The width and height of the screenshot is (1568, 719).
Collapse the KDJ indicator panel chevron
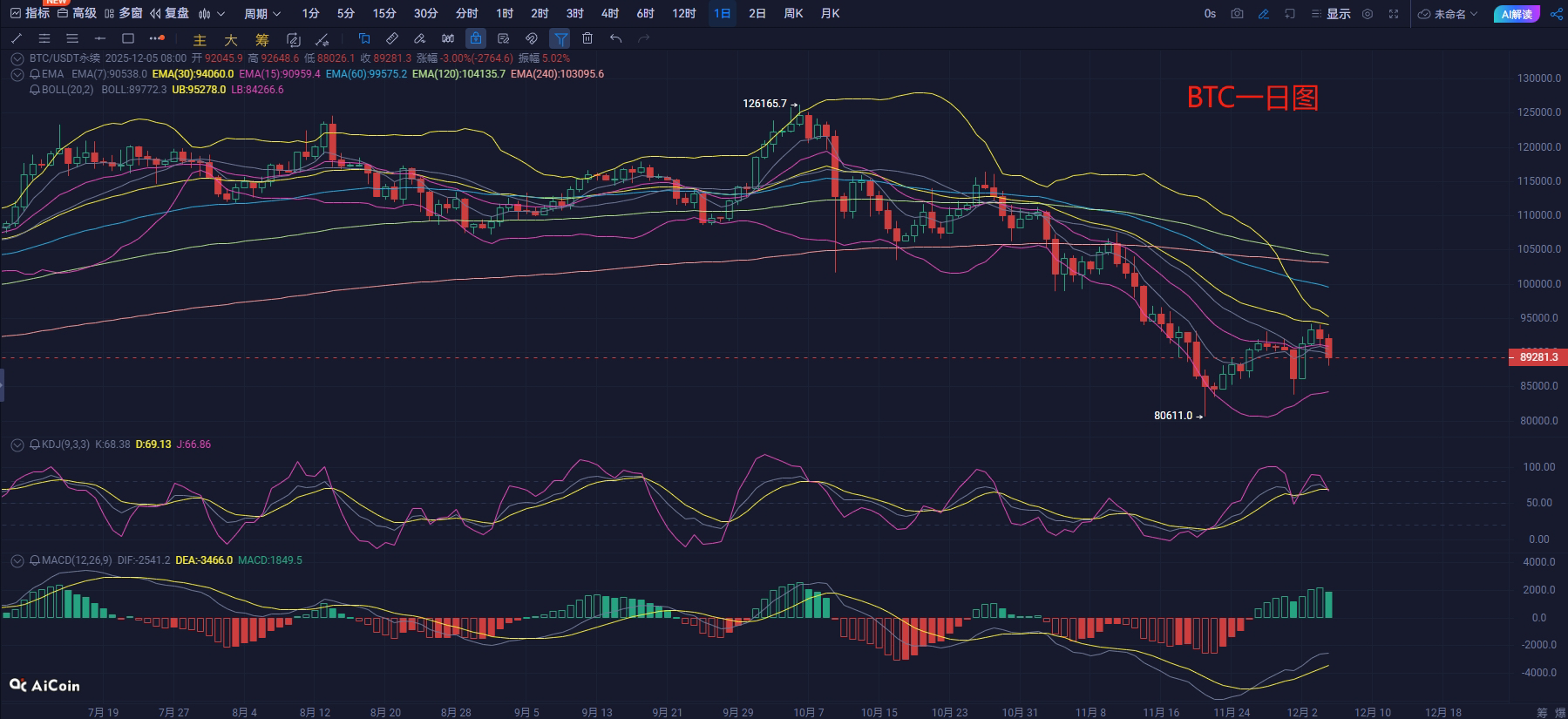[x=17, y=444]
